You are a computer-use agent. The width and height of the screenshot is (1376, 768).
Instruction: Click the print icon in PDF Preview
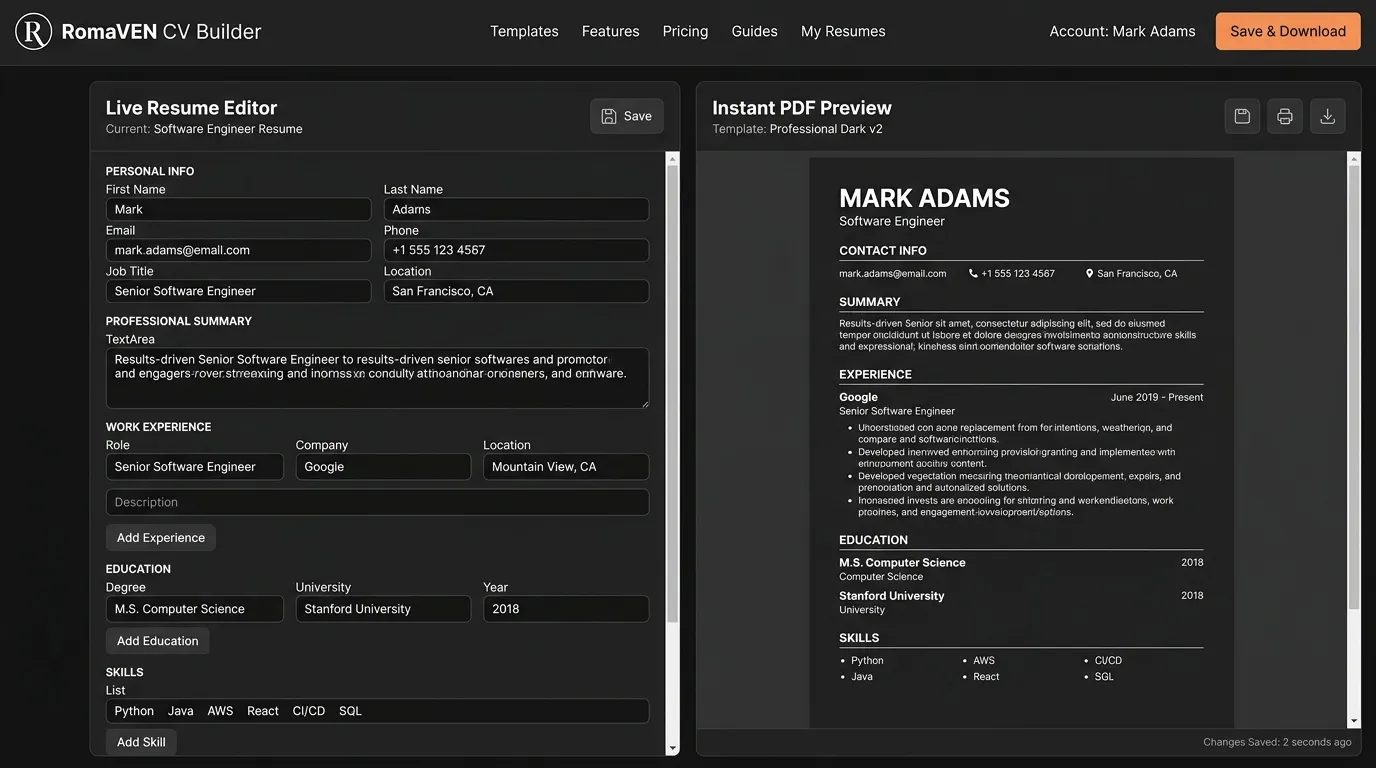click(1285, 116)
